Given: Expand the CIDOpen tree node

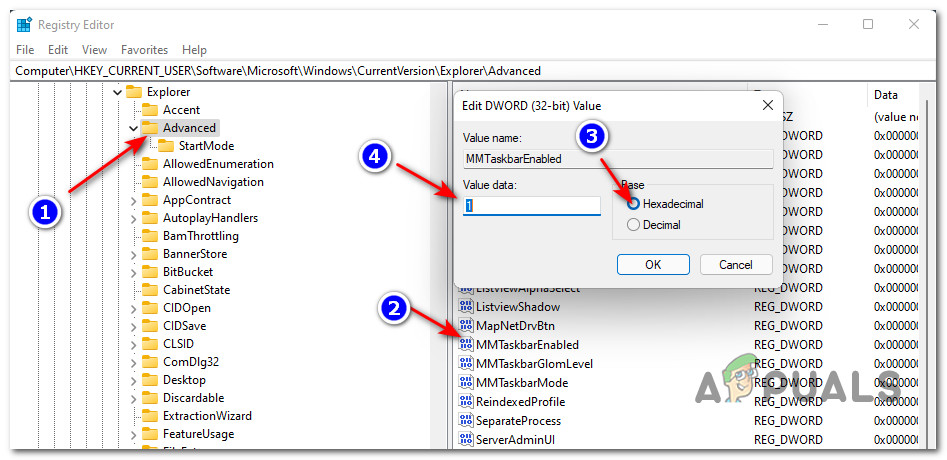Looking at the screenshot, I should (x=133, y=308).
